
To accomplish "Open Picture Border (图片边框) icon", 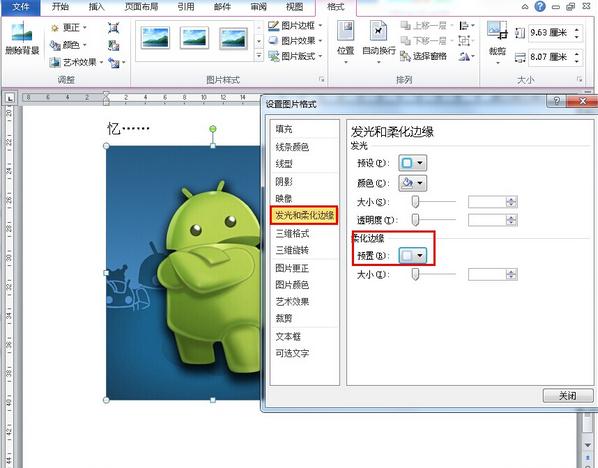I will 273,26.
